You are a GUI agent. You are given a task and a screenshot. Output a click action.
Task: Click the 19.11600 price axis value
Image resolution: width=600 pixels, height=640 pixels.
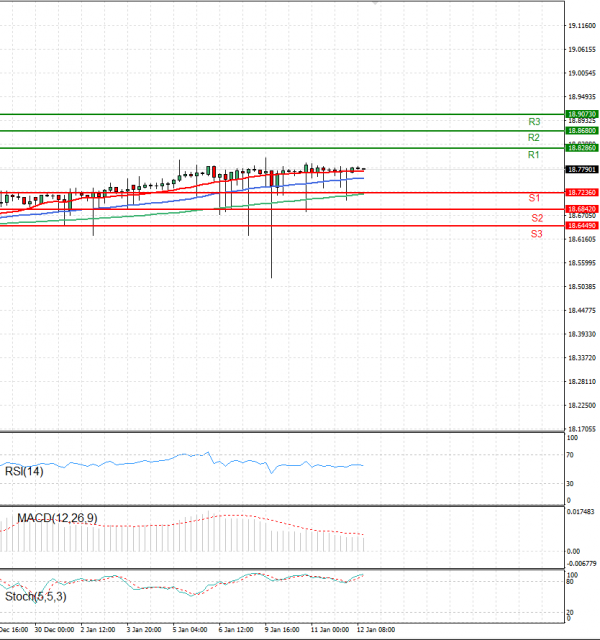(582, 26)
